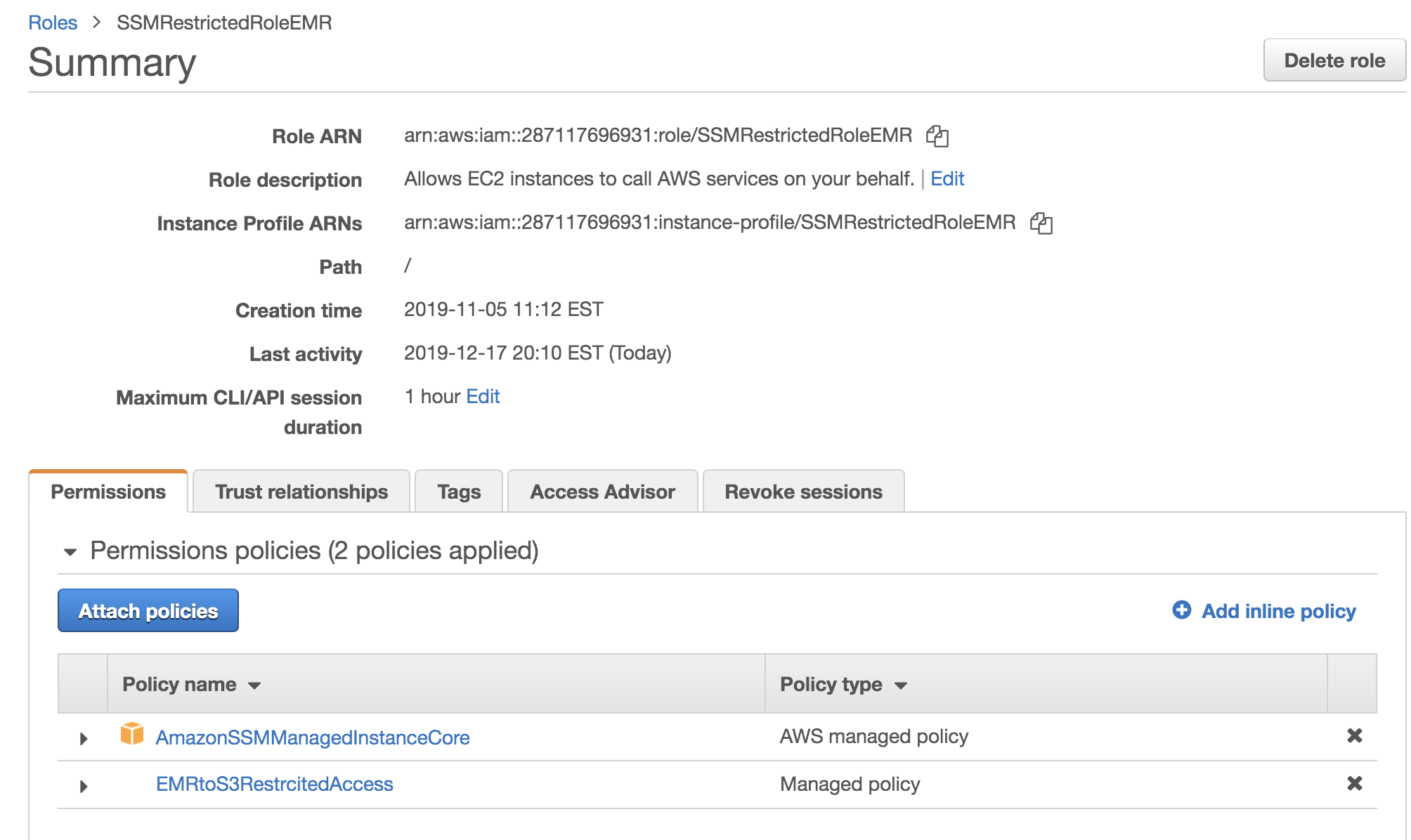Click the Delete role button
This screenshot has height=840, width=1411.
[x=1334, y=60]
